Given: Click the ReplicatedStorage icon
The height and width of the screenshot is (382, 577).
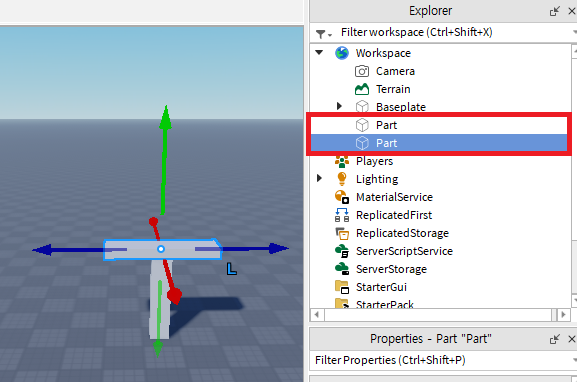Looking at the screenshot, I should click(x=342, y=233).
